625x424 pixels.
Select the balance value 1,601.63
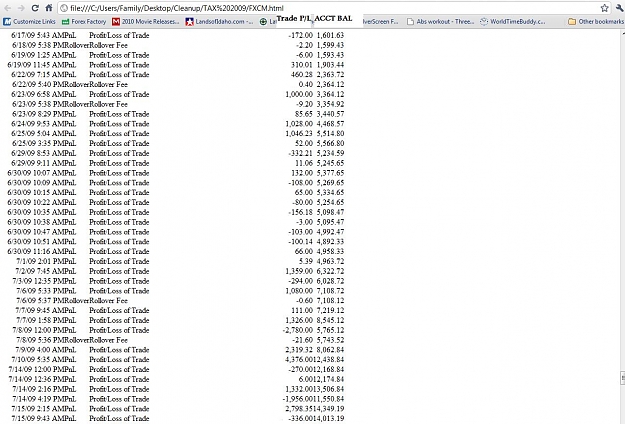click(x=330, y=35)
